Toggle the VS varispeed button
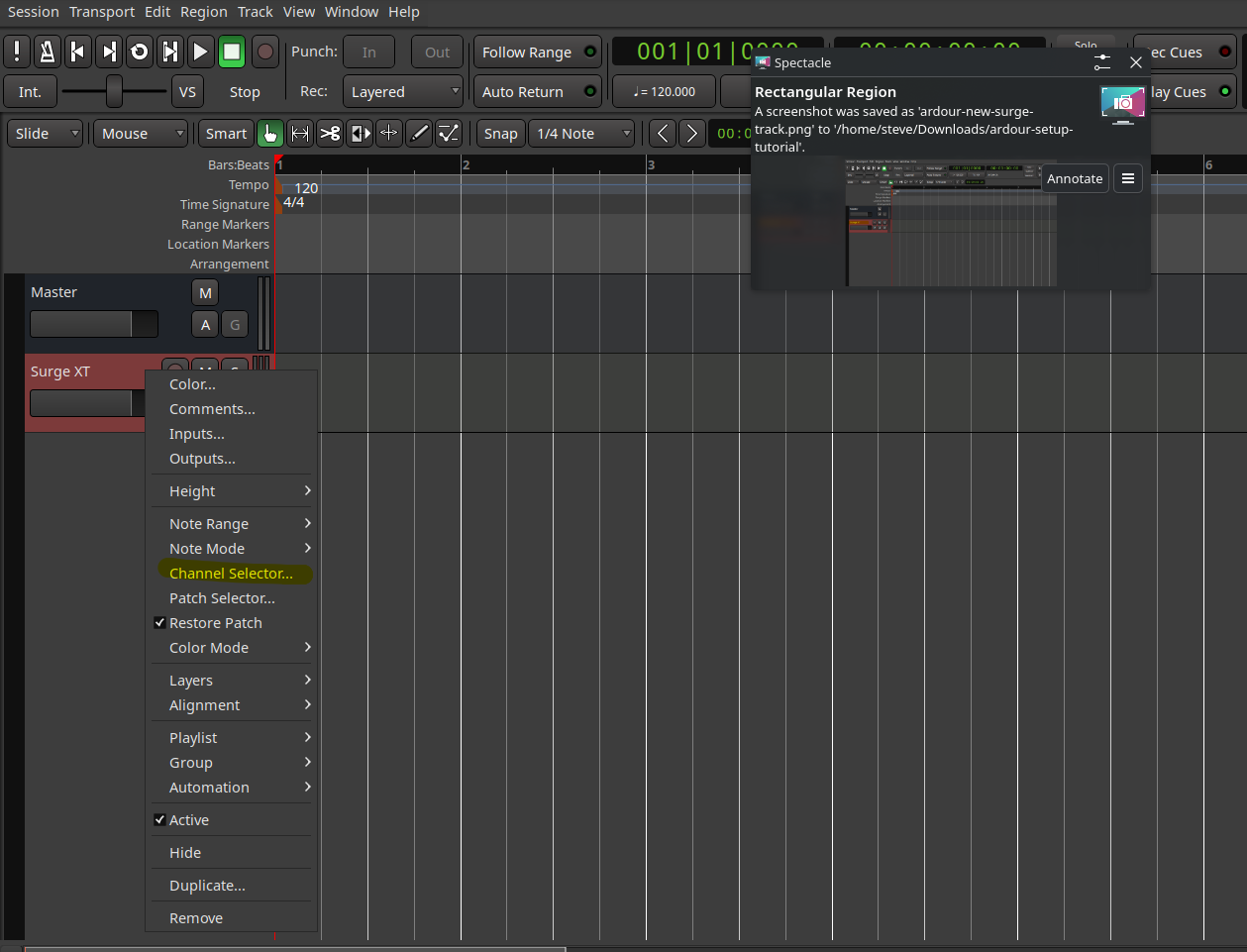Screen dimensions: 1247x952 (187, 91)
